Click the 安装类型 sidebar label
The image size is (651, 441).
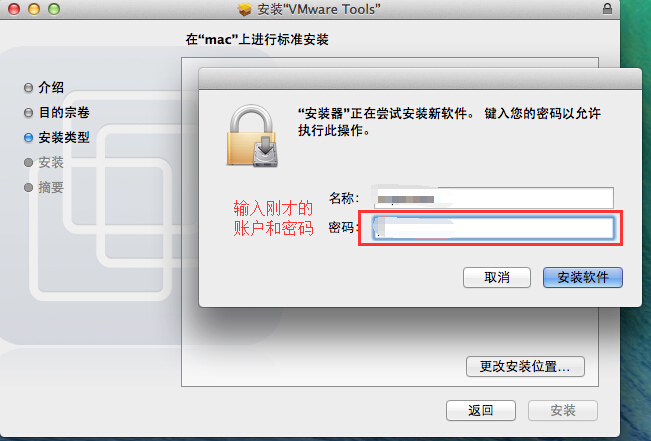tap(64, 137)
